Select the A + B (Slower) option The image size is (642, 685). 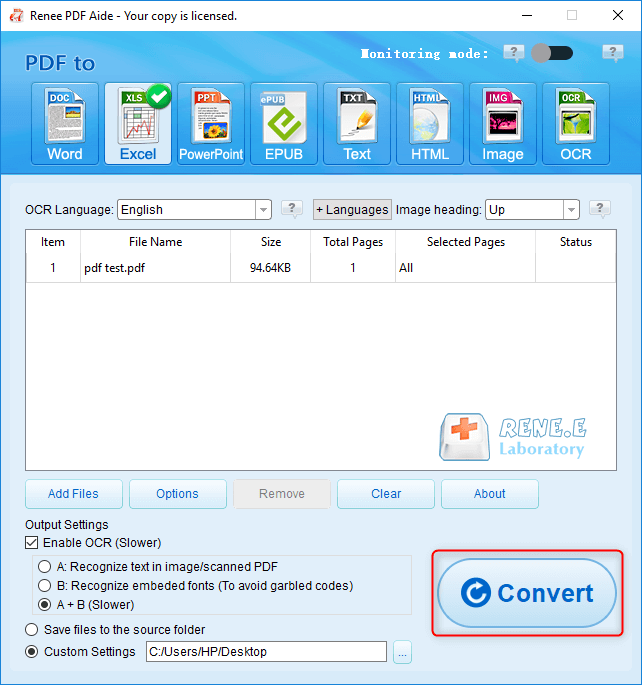pyautogui.click(x=44, y=605)
